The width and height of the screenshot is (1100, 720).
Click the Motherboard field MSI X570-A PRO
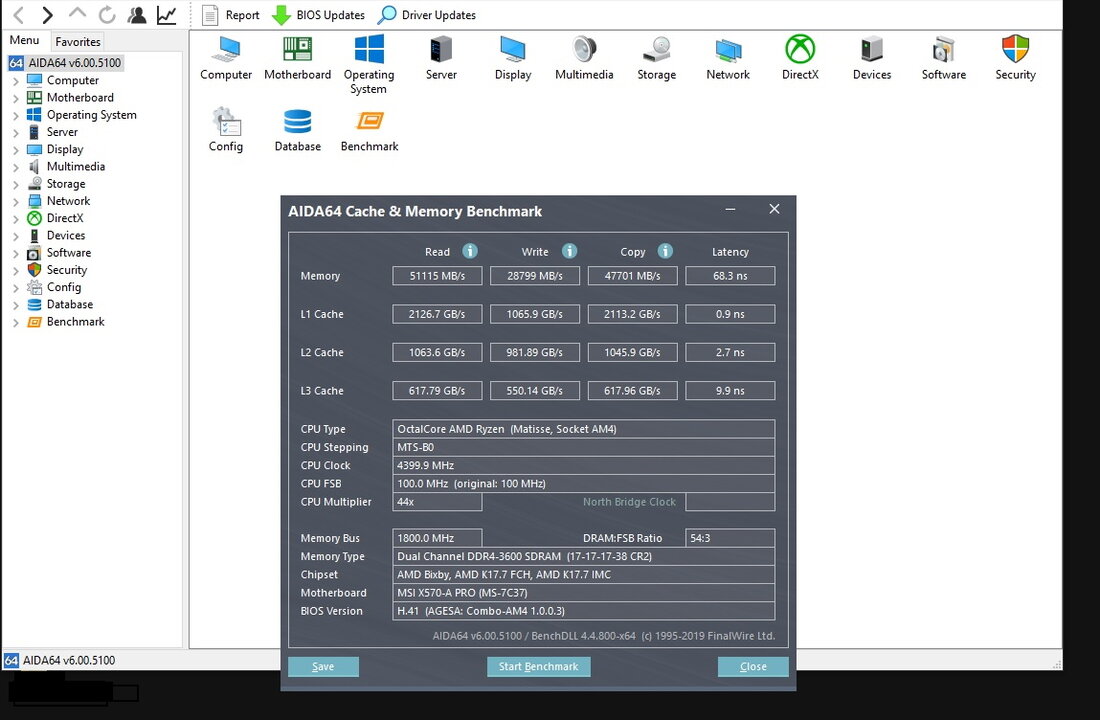pos(584,593)
